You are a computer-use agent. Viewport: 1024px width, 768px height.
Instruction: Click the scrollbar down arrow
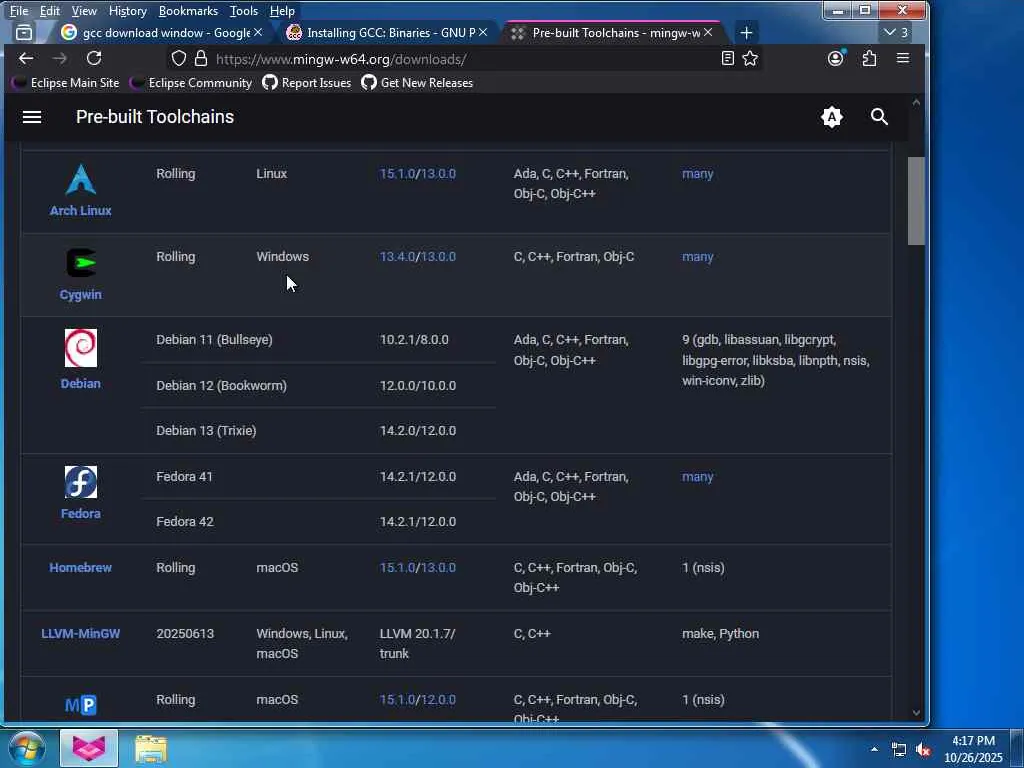pos(916,713)
